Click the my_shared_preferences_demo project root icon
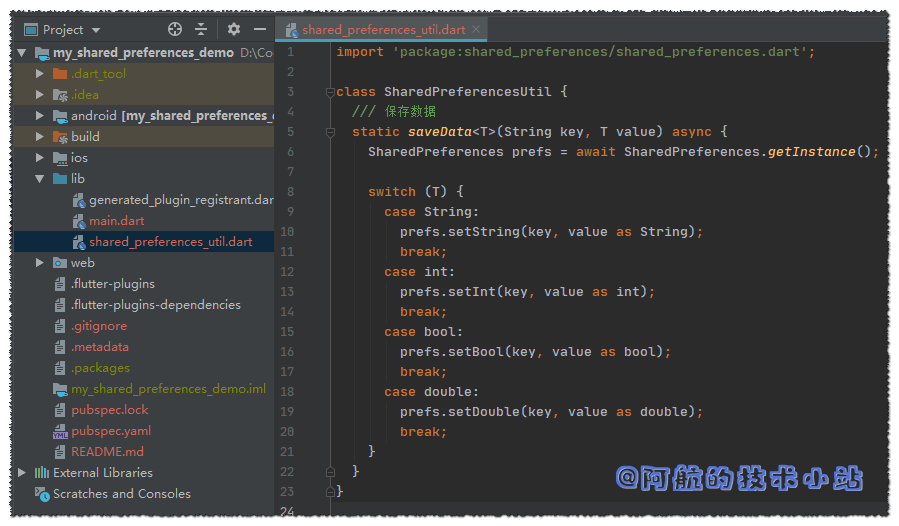This screenshot has width=899, height=526. 42,53
